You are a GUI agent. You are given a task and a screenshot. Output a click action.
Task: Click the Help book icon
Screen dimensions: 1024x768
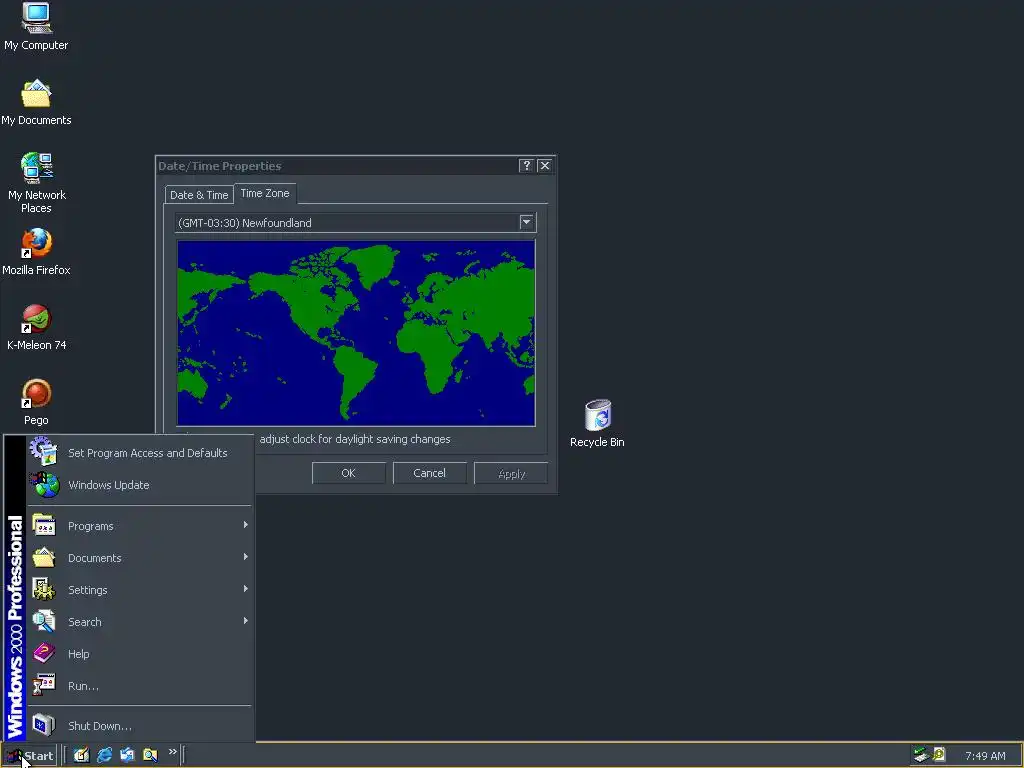44,653
